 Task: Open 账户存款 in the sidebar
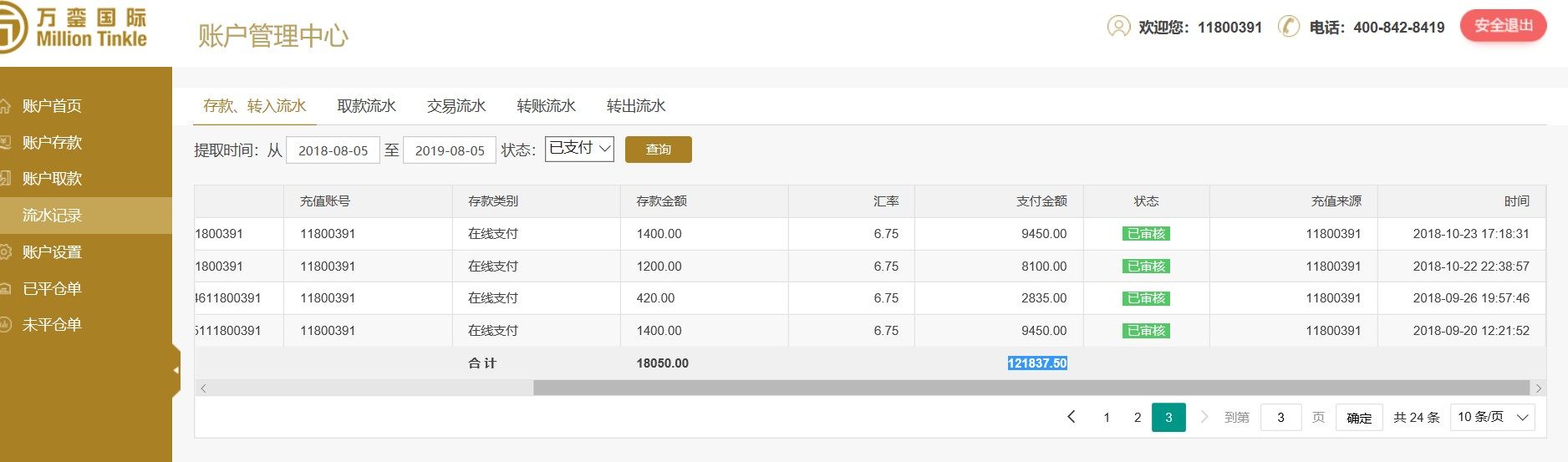(52, 143)
